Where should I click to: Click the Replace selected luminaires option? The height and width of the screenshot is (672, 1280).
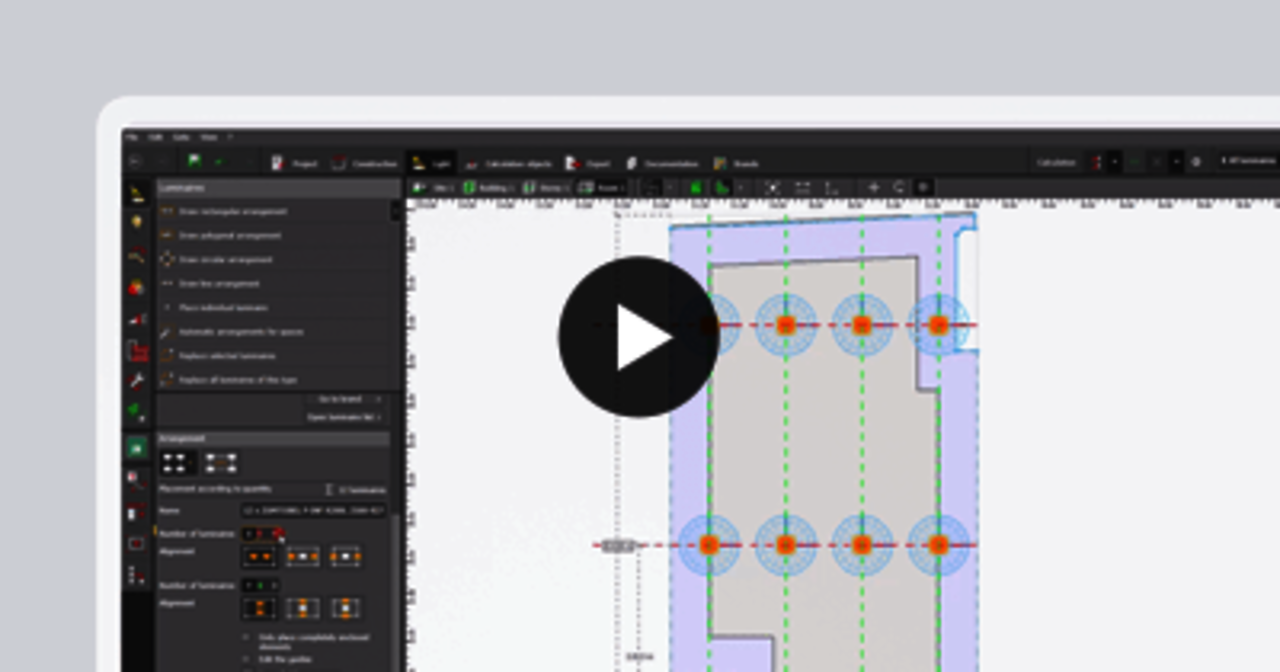[x=226, y=356]
